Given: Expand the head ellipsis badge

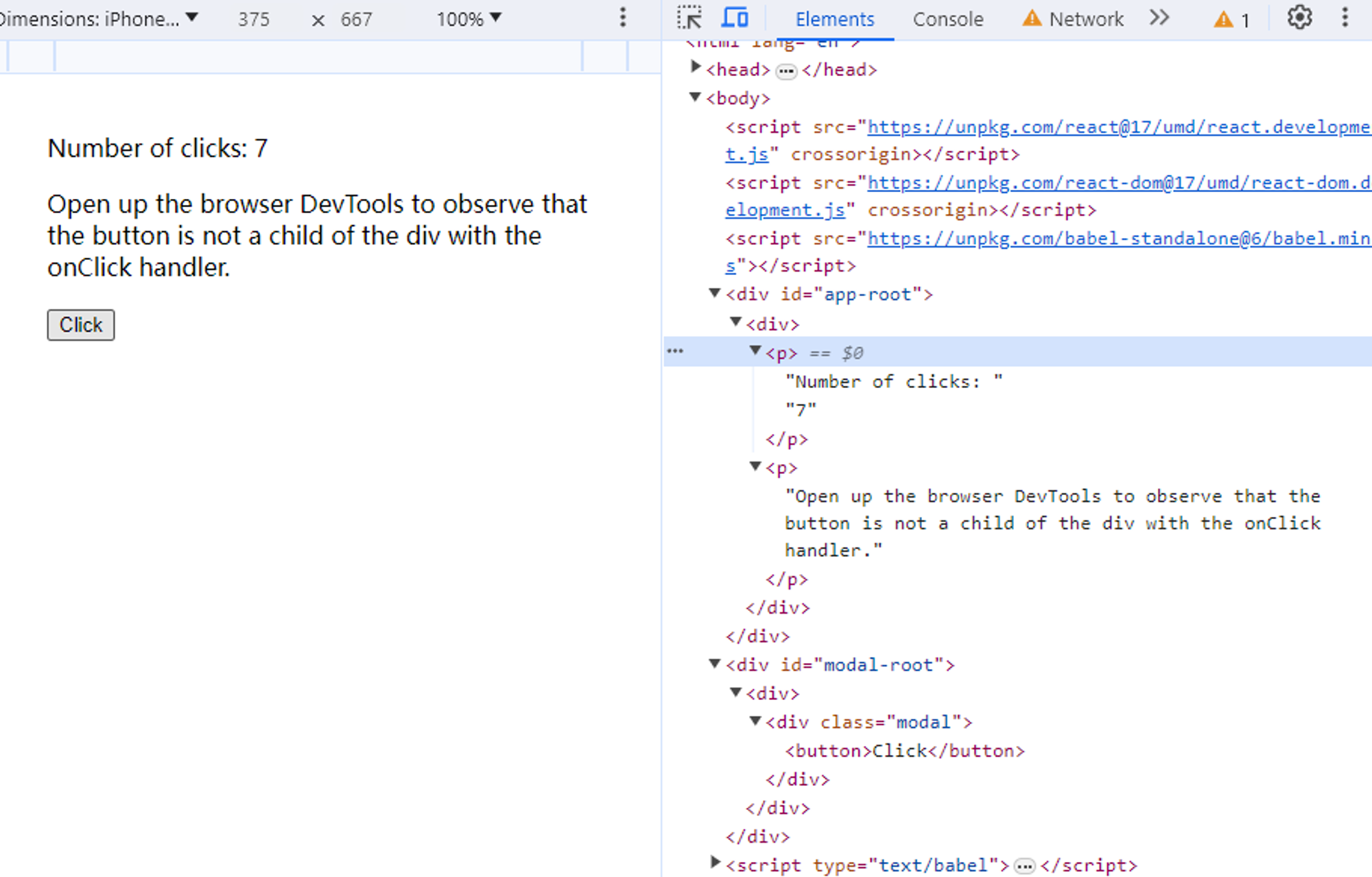Looking at the screenshot, I should click(786, 71).
